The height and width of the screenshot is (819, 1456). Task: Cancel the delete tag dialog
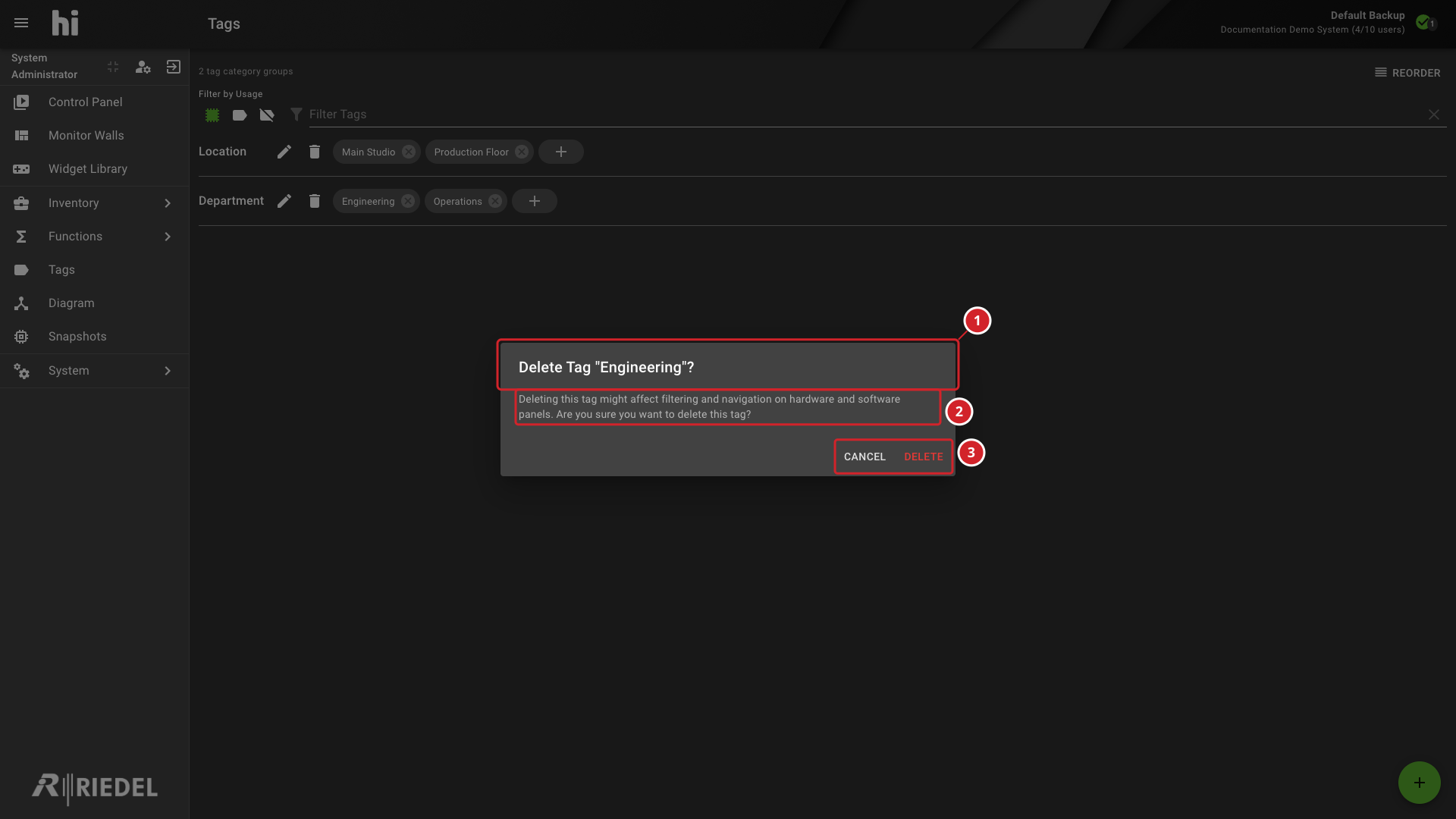[864, 457]
